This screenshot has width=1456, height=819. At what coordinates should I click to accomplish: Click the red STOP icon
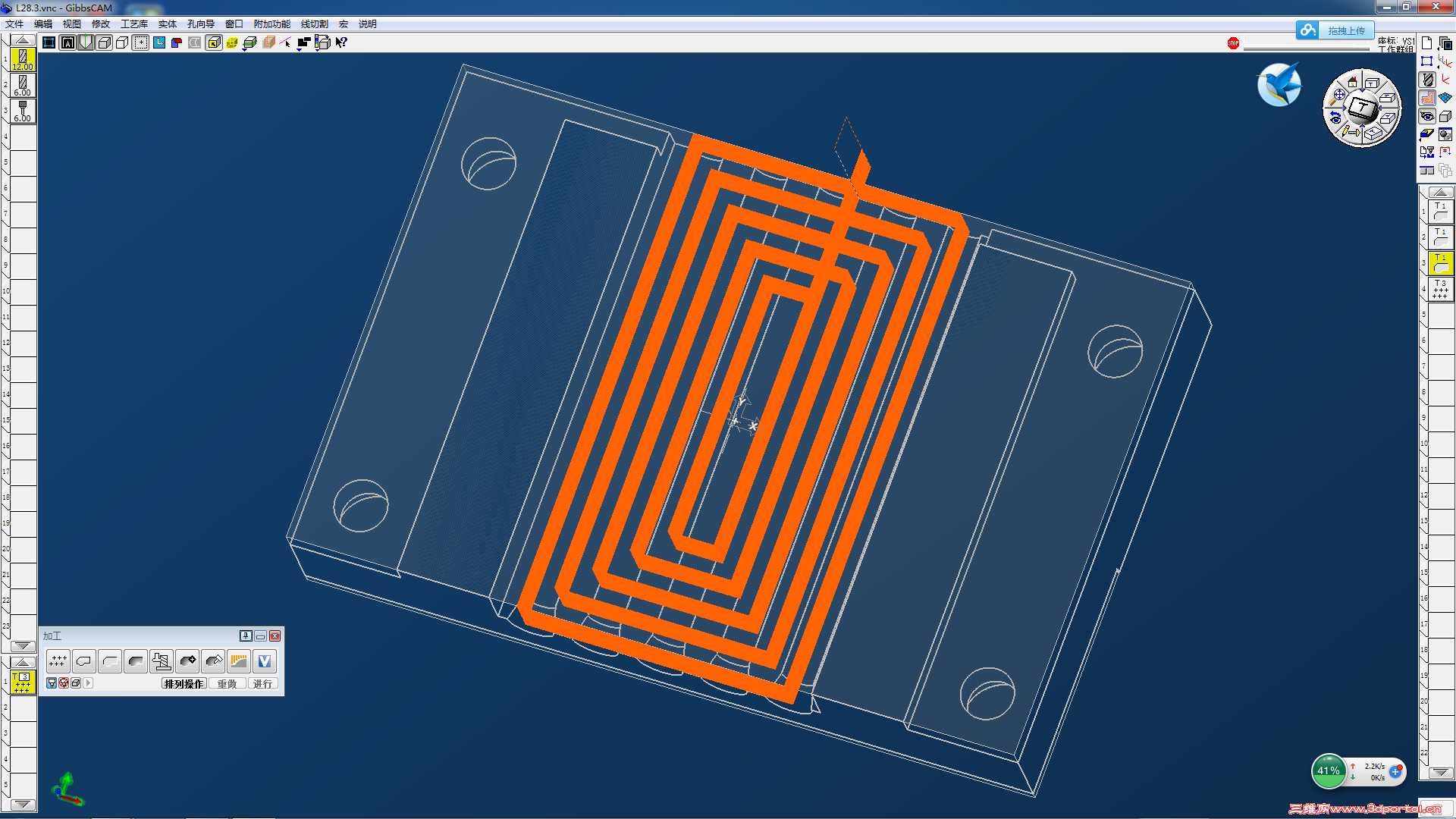[1233, 43]
